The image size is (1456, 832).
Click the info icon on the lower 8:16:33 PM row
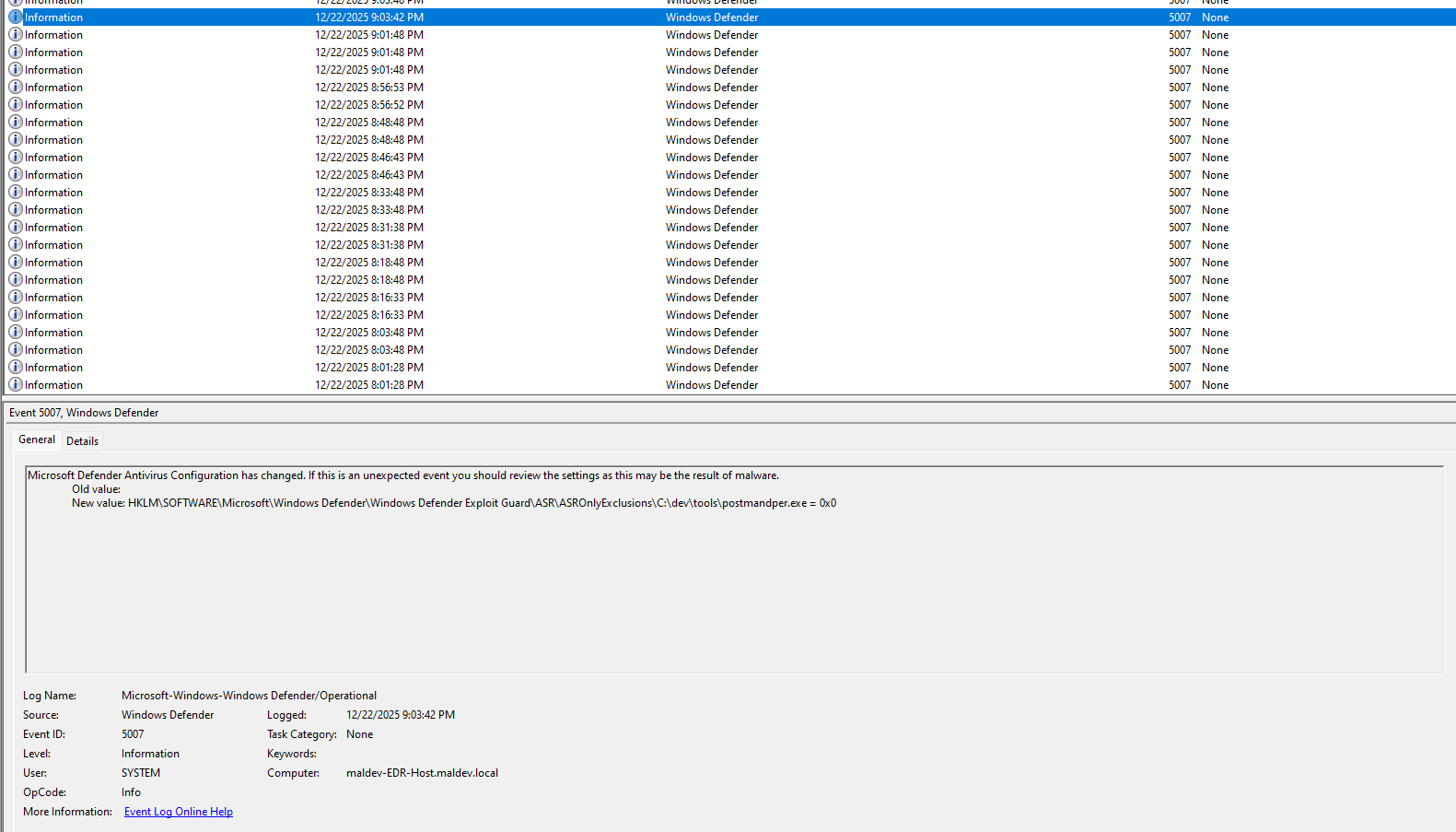point(16,315)
